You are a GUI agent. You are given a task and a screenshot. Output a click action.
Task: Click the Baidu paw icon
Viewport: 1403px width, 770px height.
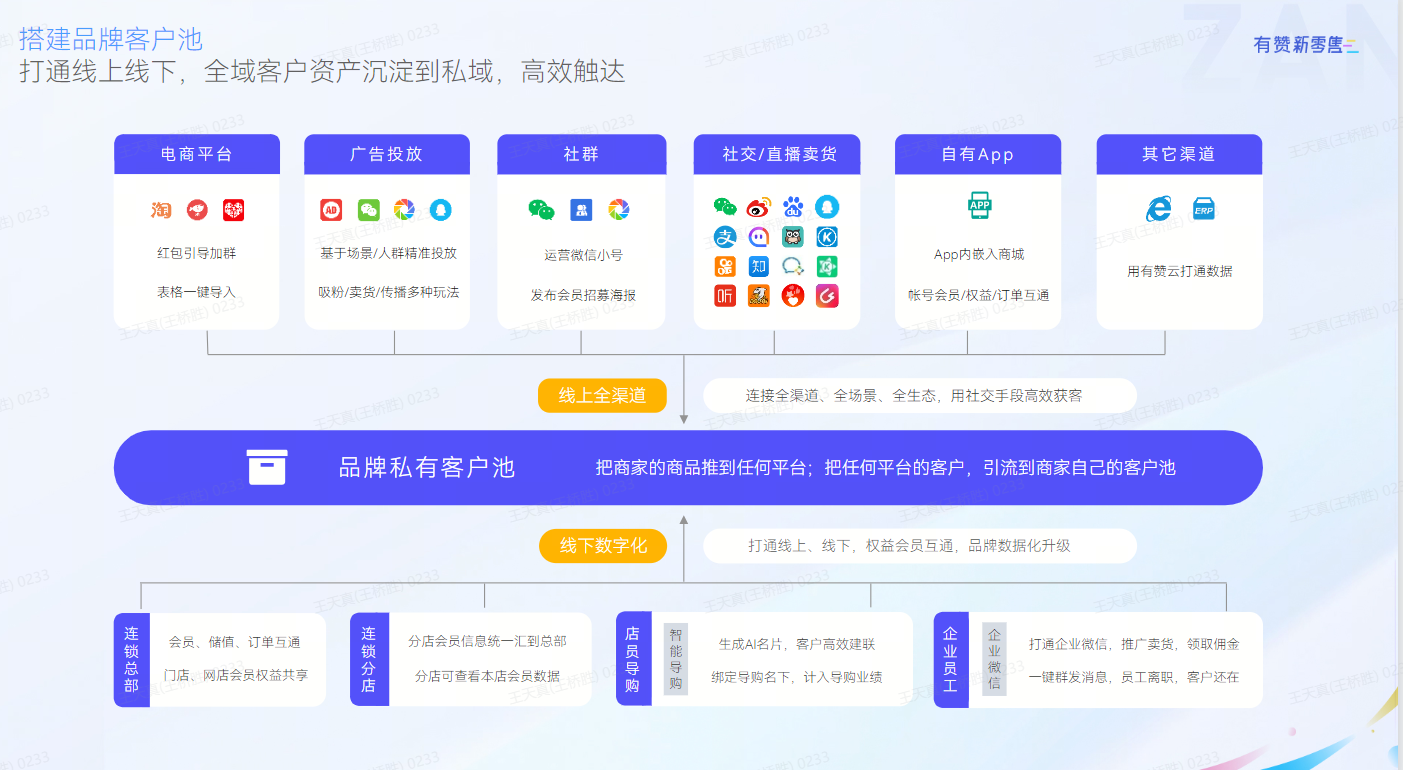tap(793, 207)
